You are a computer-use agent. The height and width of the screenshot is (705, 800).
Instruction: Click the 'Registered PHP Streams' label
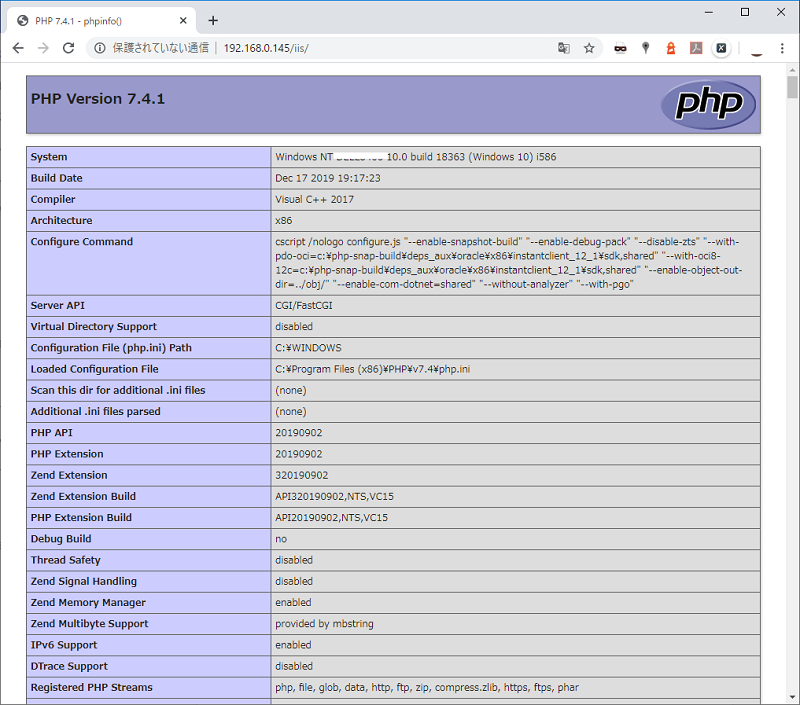click(91, 688)
